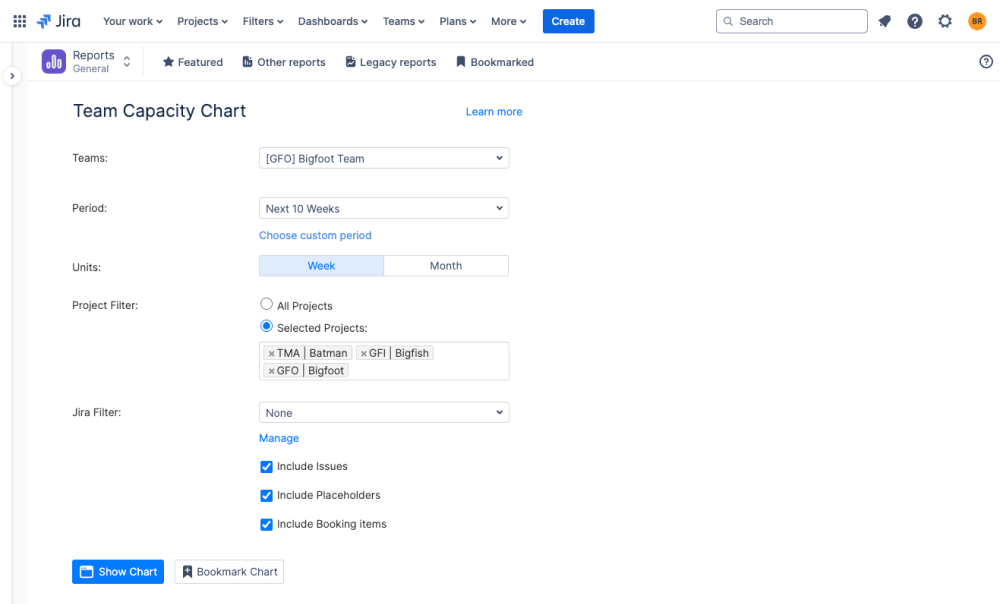1000x604 pixels.
Task: Switch to the Legacy reports tab
Action: click(391, 62)
